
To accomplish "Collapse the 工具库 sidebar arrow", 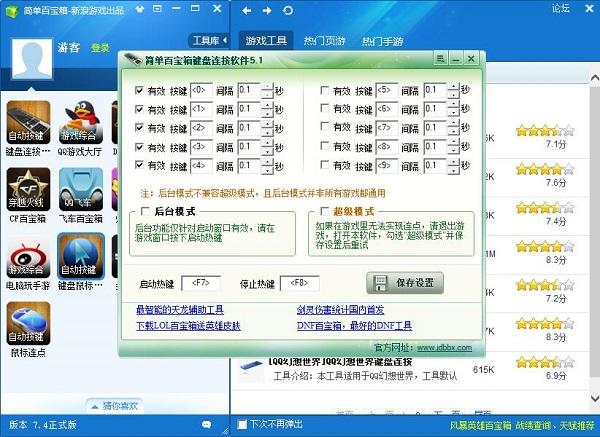I will tap(224, 41).
